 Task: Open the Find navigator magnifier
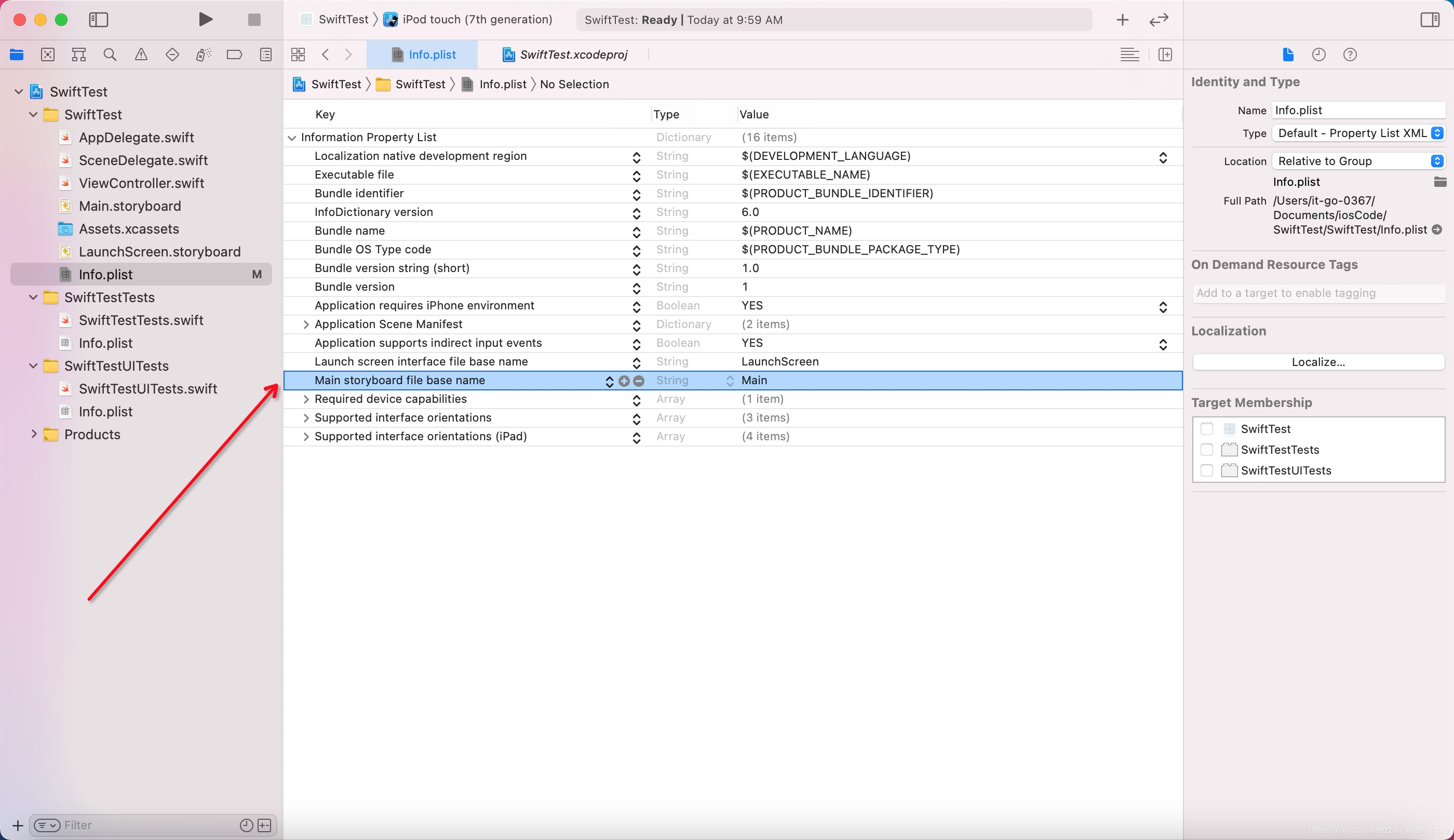point(110,55)
